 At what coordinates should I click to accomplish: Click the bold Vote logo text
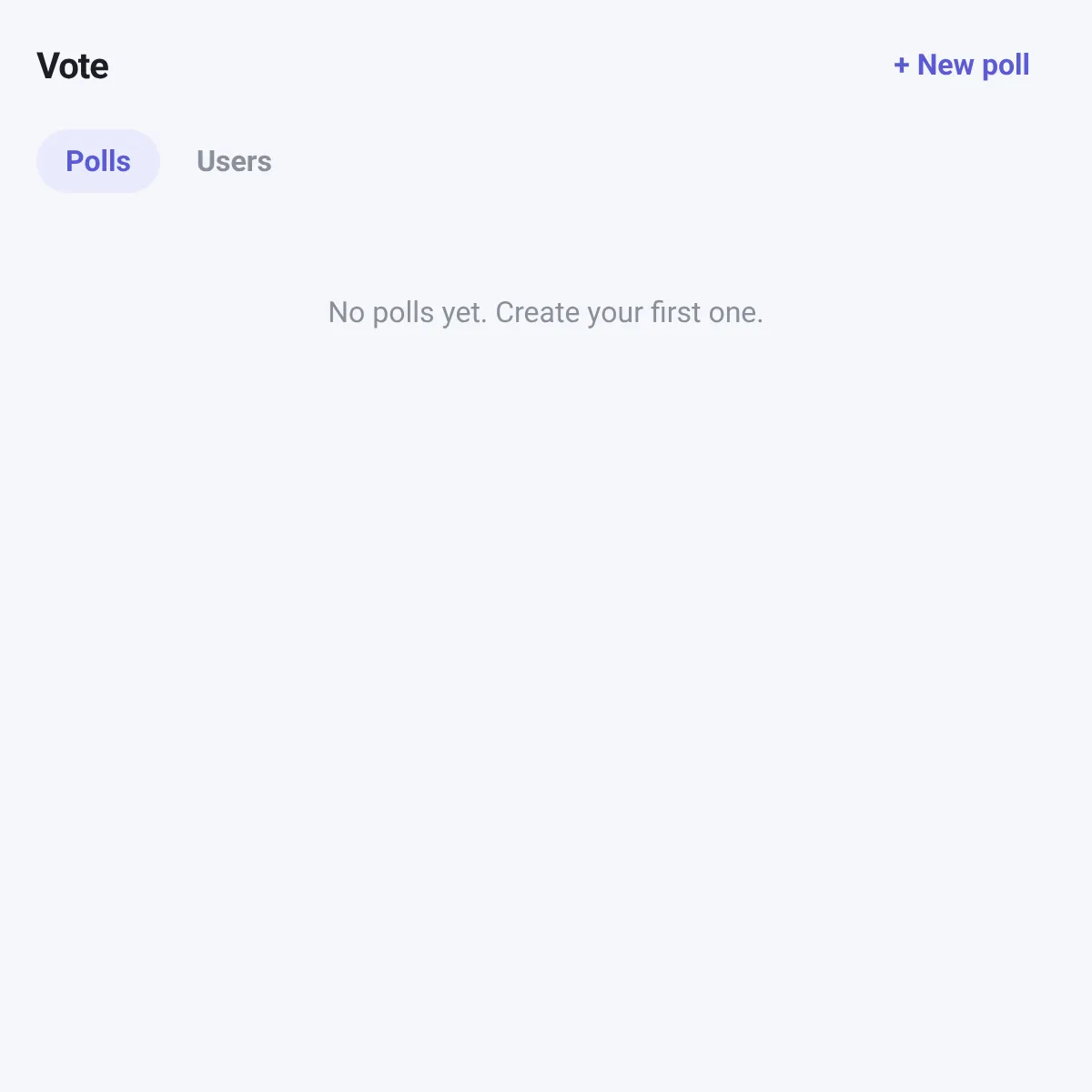coord(73,66)
